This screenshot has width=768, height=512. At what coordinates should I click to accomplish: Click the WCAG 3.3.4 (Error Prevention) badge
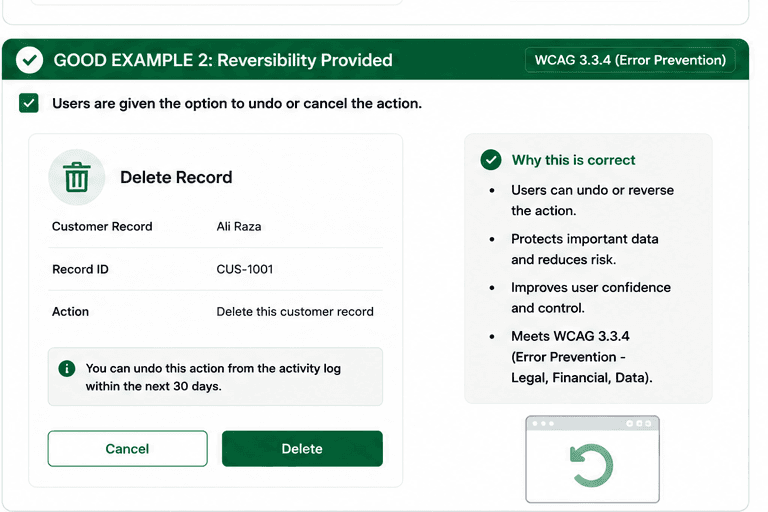tap(630, 60)
